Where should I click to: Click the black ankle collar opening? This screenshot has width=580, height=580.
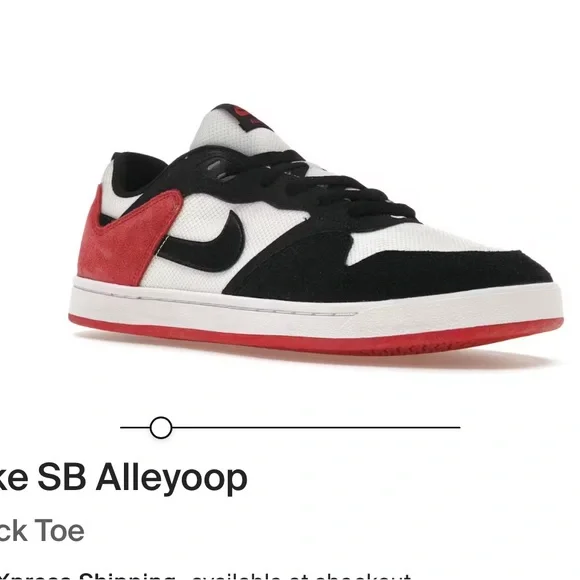[139, 172]
